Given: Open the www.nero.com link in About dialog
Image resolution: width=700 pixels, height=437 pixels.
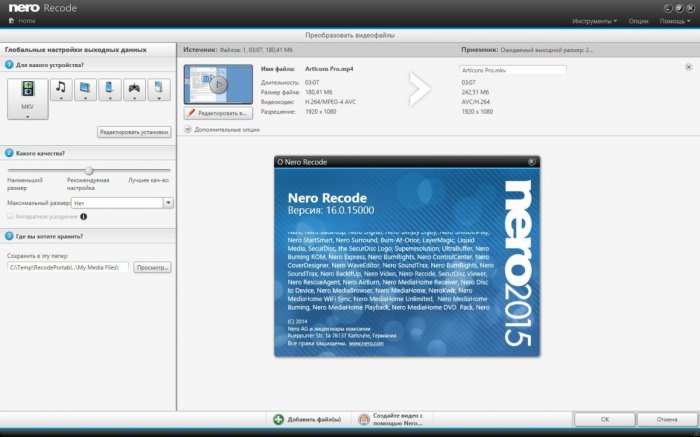Looking at the screenshot, I should pos(366,344).
